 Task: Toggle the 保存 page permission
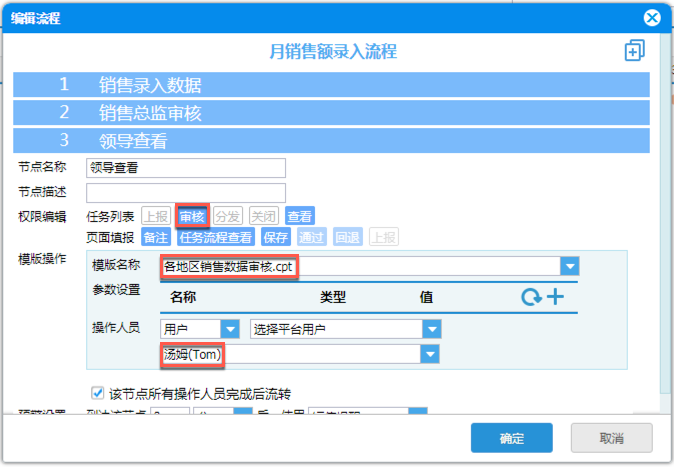point(276,237)
